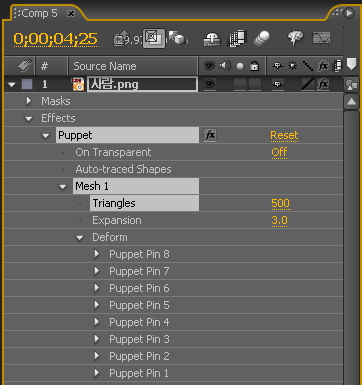Click the Comp marker bin icon
The width and height of the screenshot is (362, 385).
coord(351,64)
